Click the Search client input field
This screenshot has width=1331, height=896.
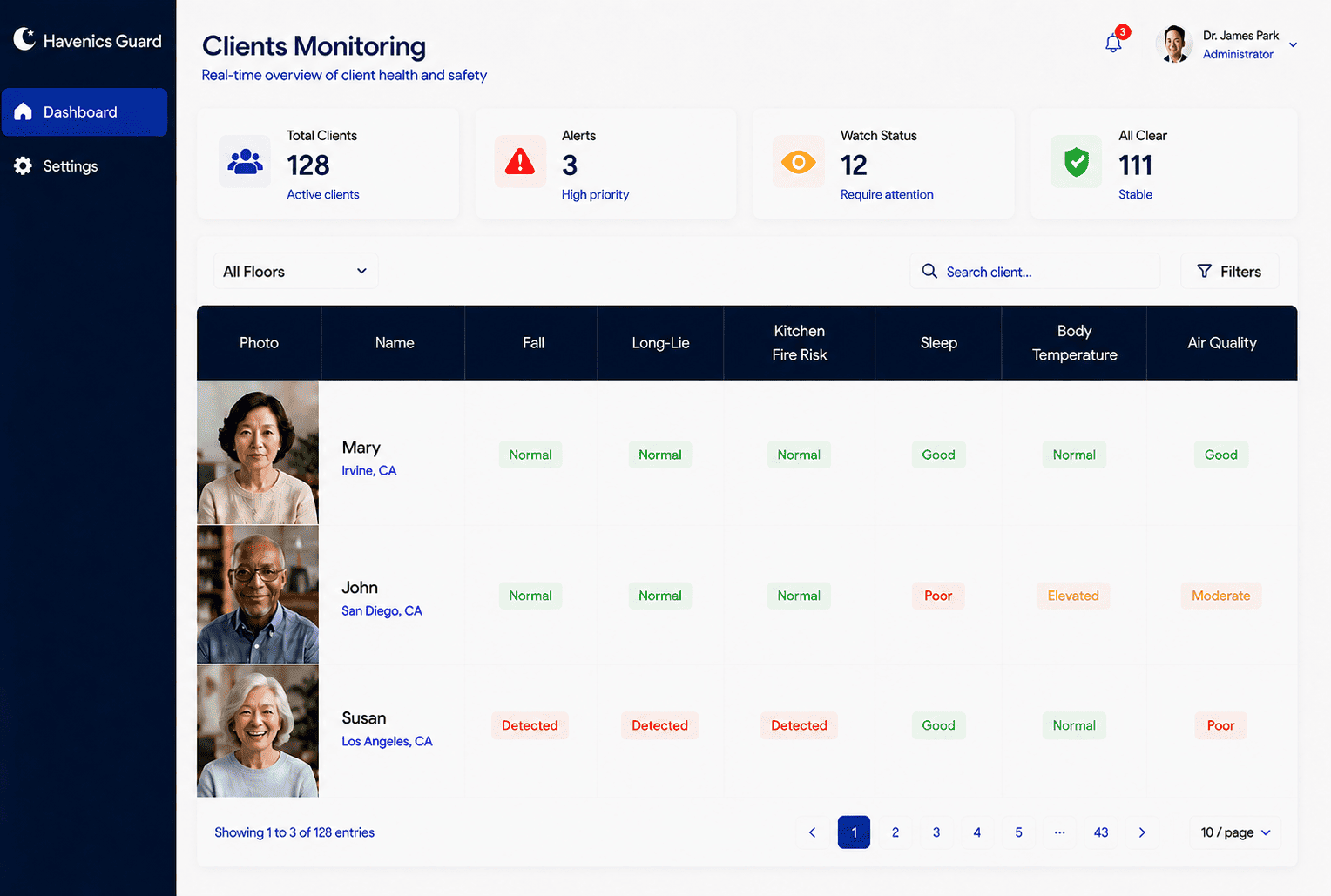click(x=1035, y=271)
